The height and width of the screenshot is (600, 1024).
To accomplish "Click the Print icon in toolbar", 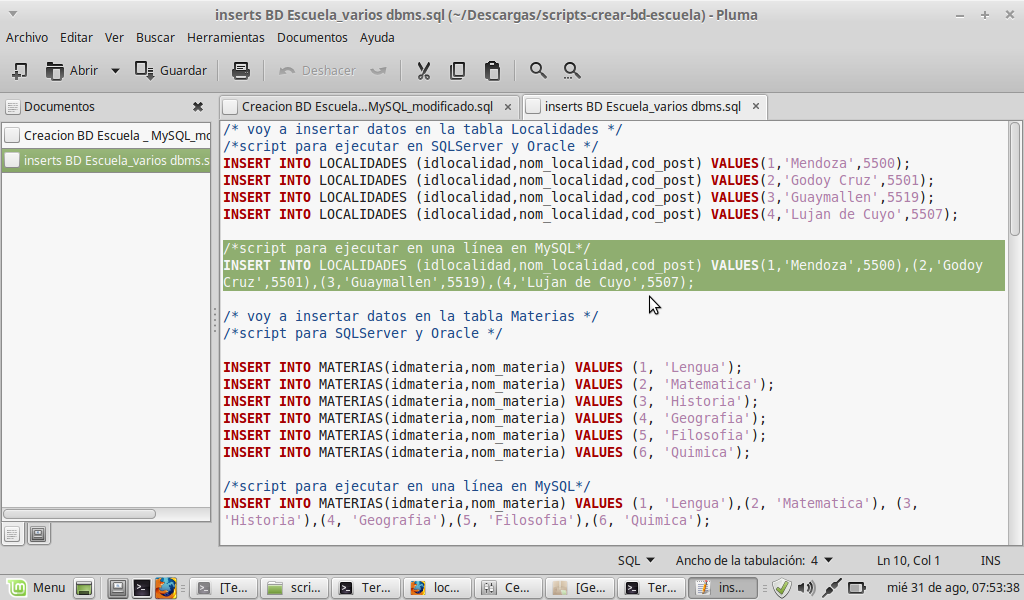I will [x=240, y=70].
